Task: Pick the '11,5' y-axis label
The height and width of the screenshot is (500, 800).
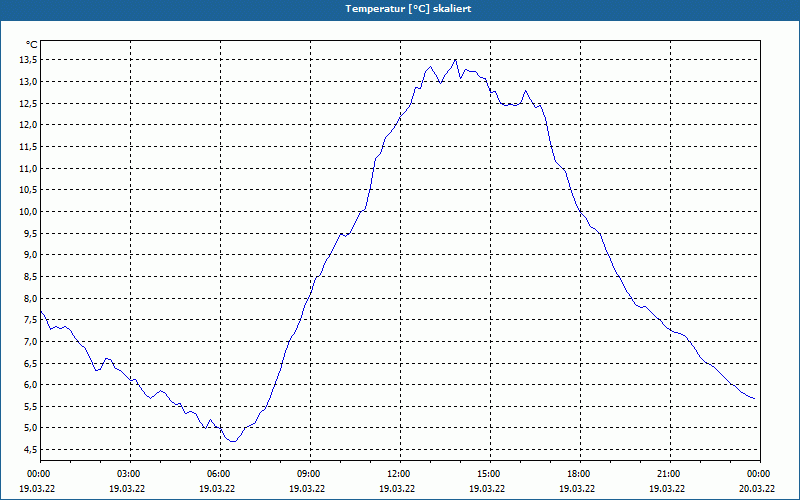Action: click(x=29, y=147)
